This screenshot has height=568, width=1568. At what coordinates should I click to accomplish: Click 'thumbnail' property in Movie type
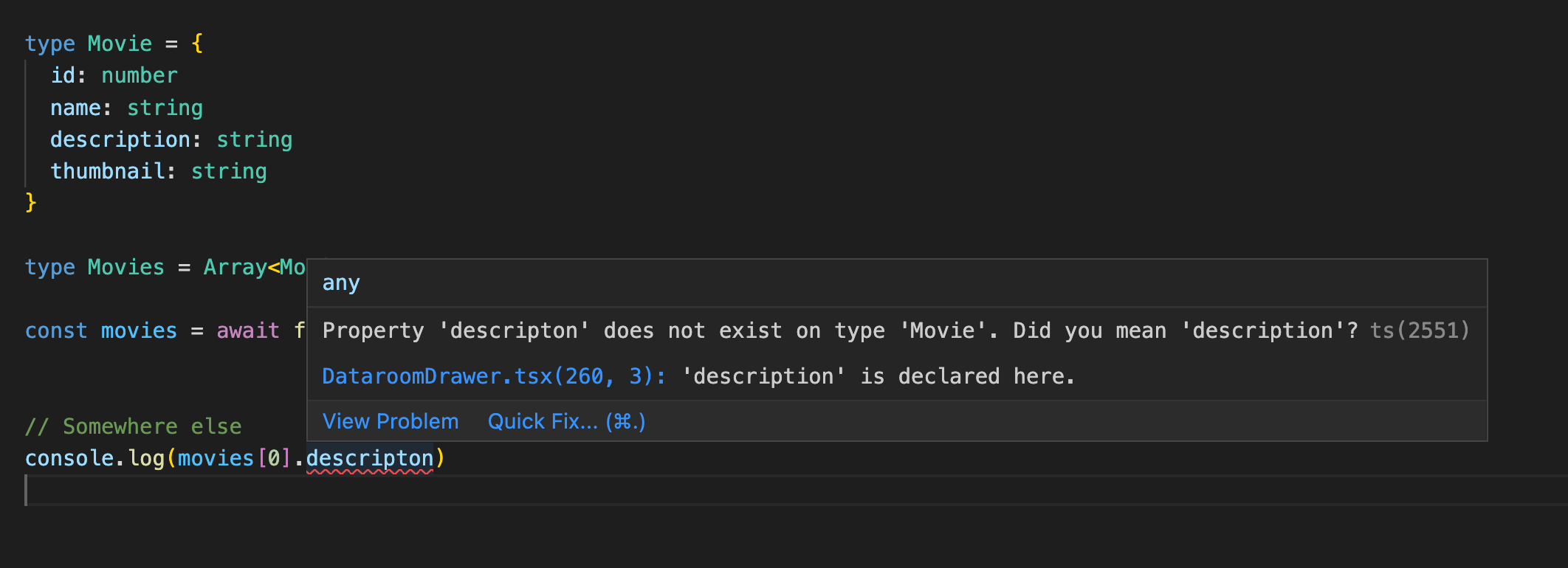pyautogui.click(x=108, y=171)
